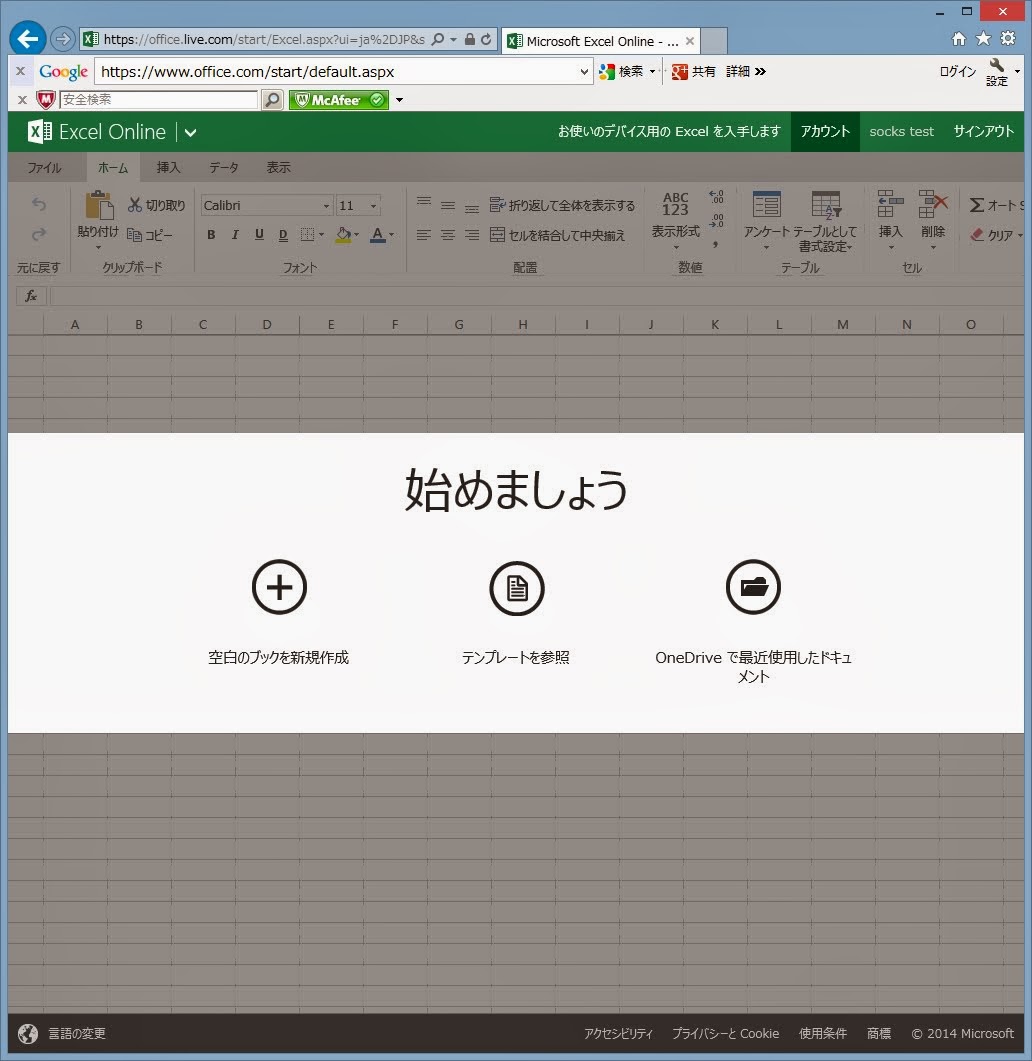The image size is (1032, 1061).
Task: Switch to the 挿入 ribbon tab
Action: click(169, 167)
